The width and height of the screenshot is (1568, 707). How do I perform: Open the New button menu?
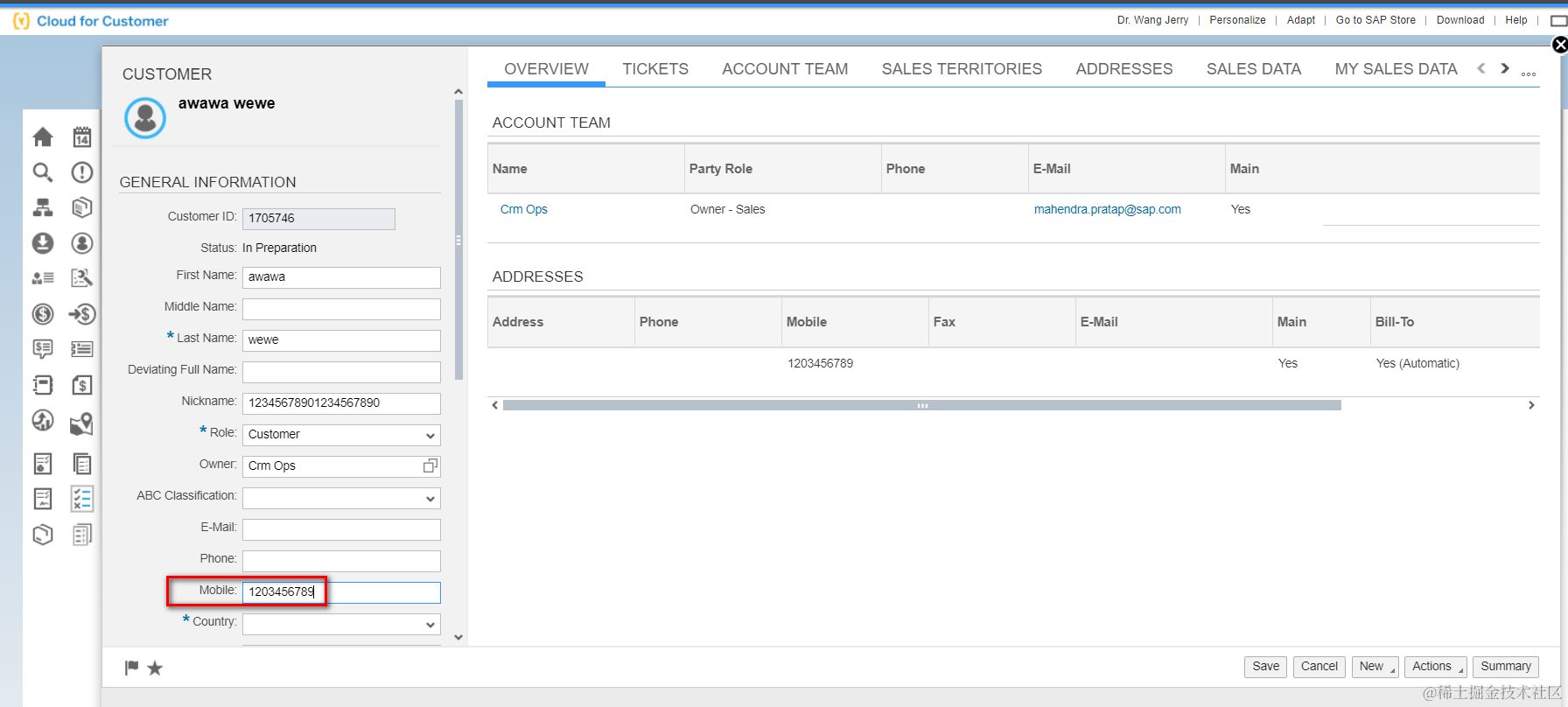[1375, 667]
